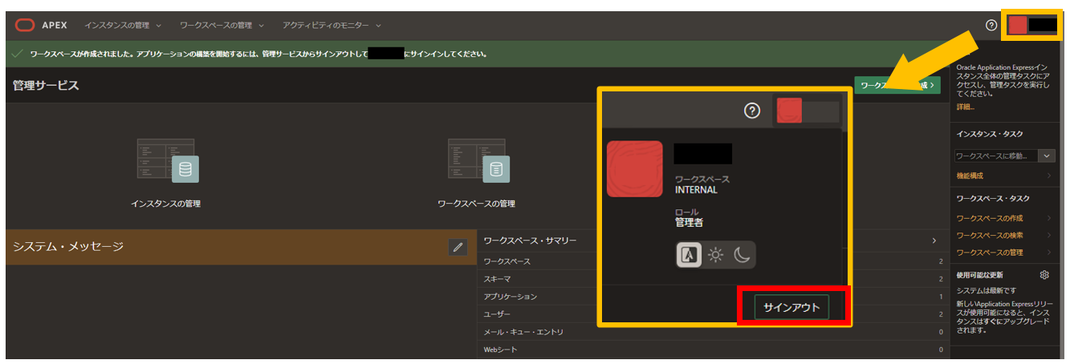1070x364 pixels.
Task: Click the INTERNAL workspace name in popup
Action: coord(695,190)
